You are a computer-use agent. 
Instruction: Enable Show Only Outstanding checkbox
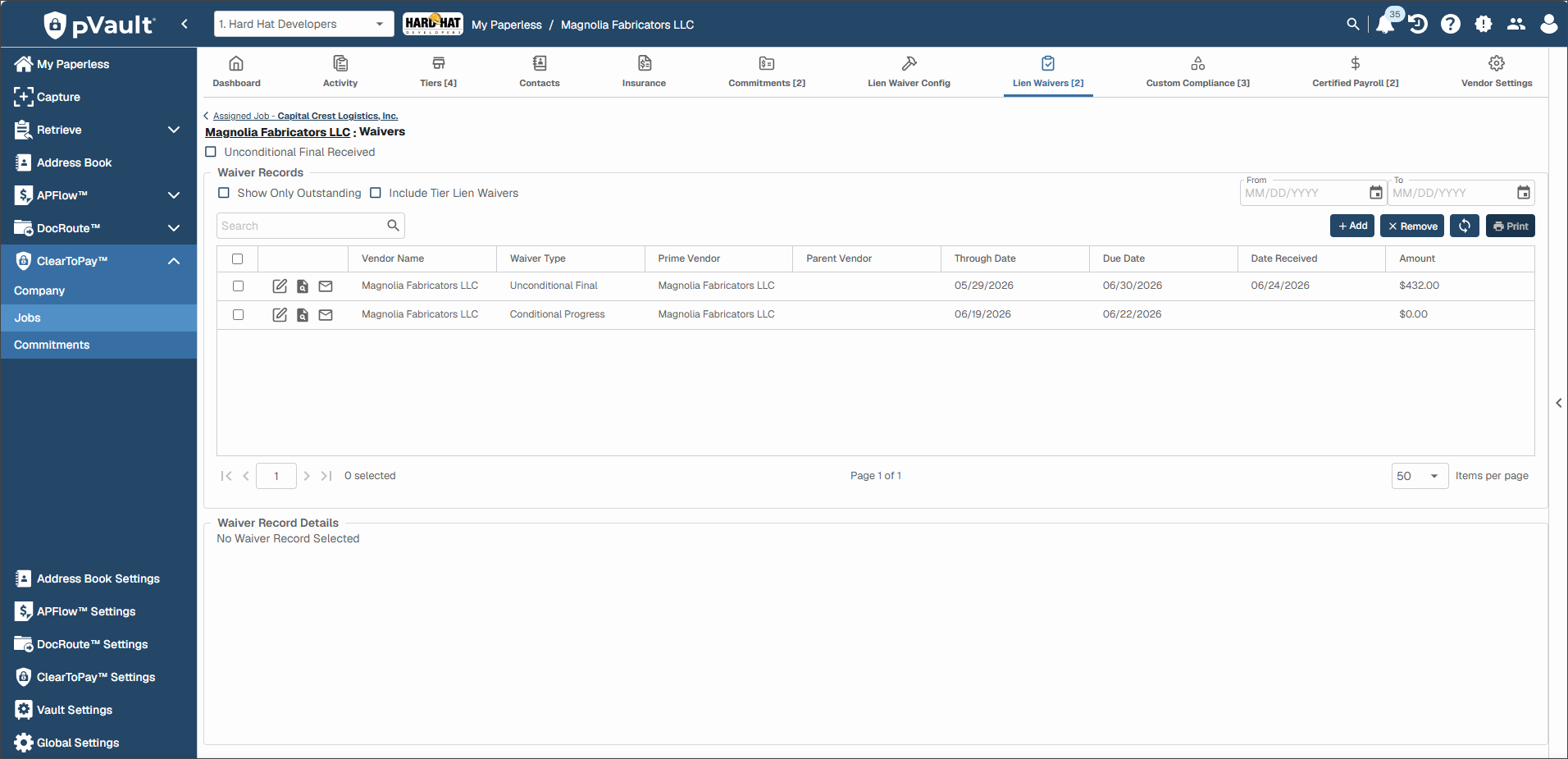(224, 193)
